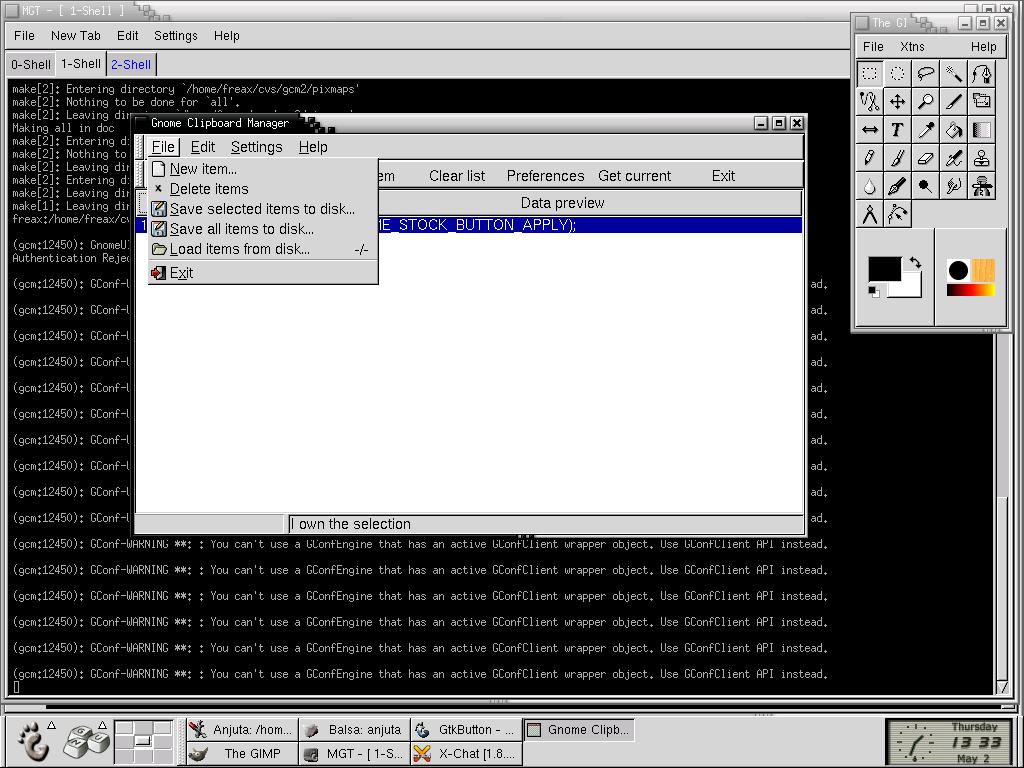Activate the Magnify zoom tool

click(925, 101)
